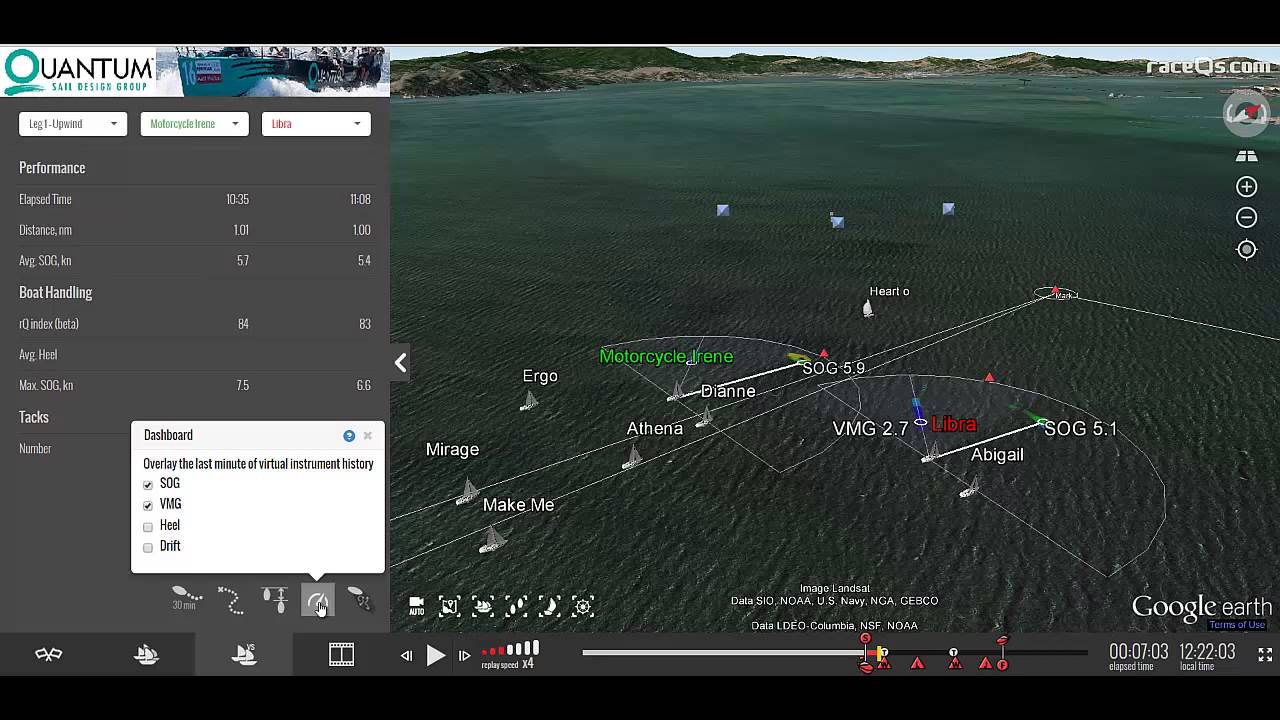Toggle the VMG overlay checkbox
1280x720 pixels.
[x=148, y=505]
